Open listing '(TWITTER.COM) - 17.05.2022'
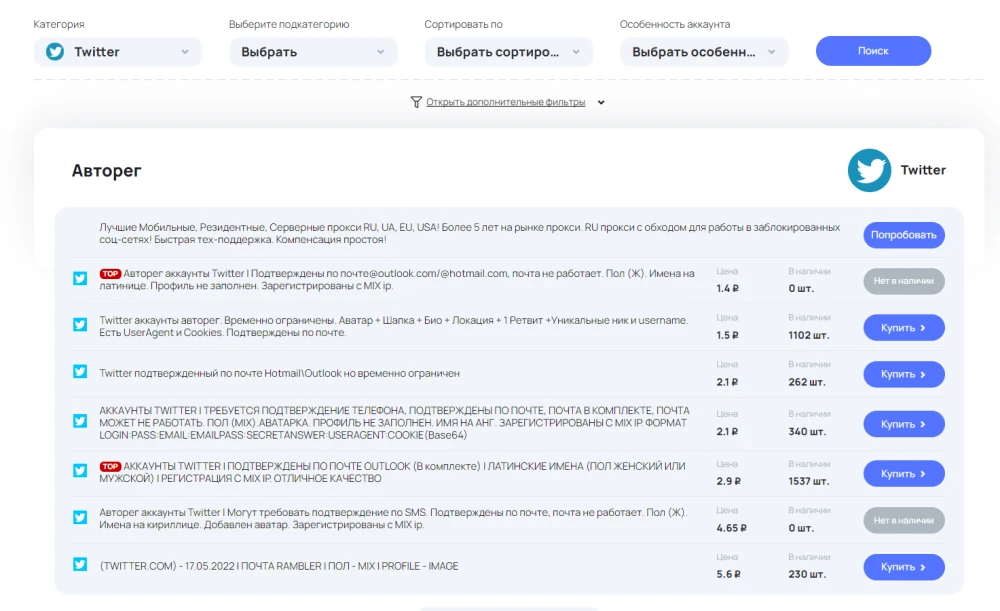The width and height of the screenshot is (1000, 611). point(279,566)
